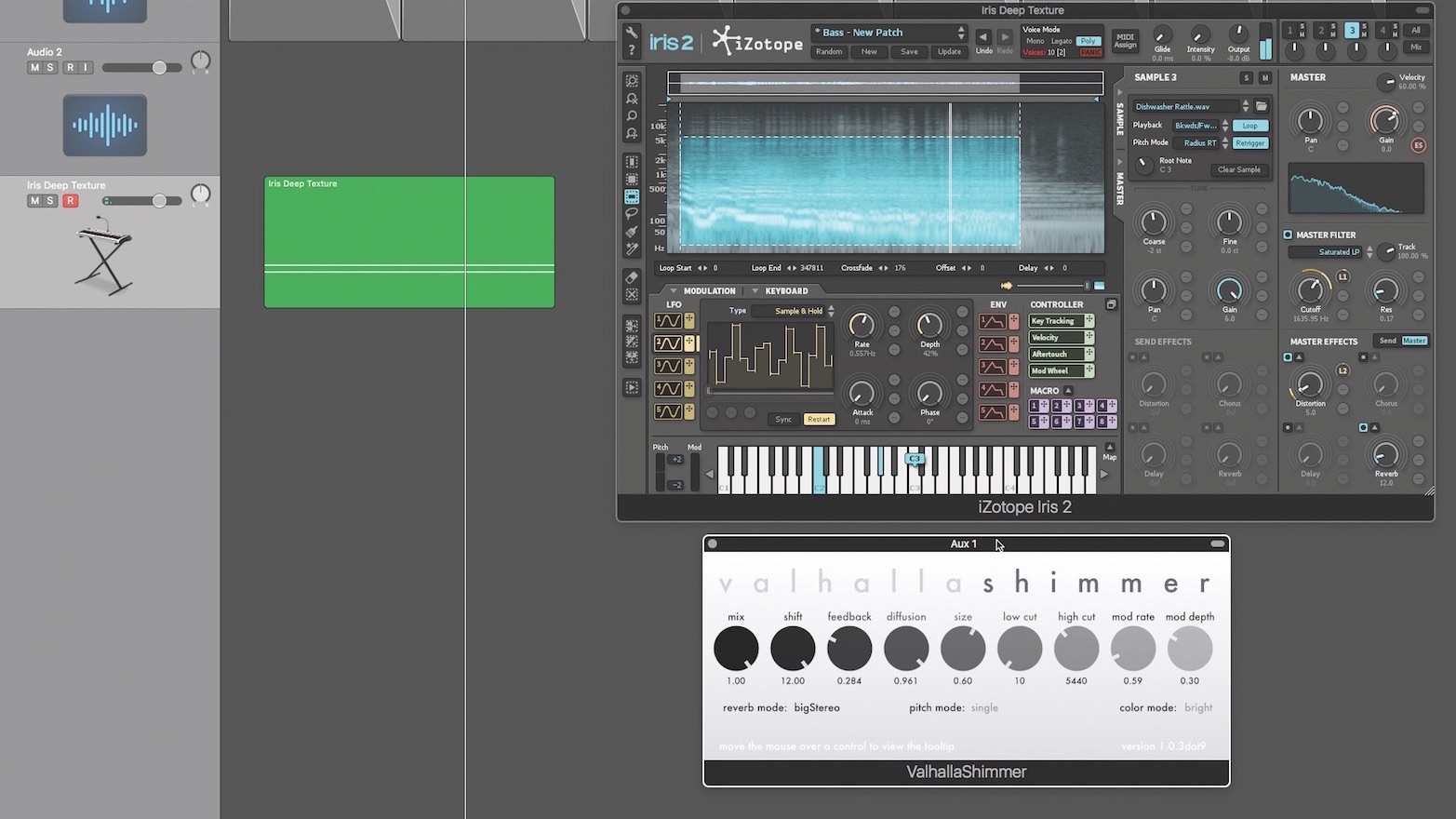This screenshot has height=819, width=1456.
Task: Toggle the Master Filter enable checkbox
Action: click(x=1289, y=235)
